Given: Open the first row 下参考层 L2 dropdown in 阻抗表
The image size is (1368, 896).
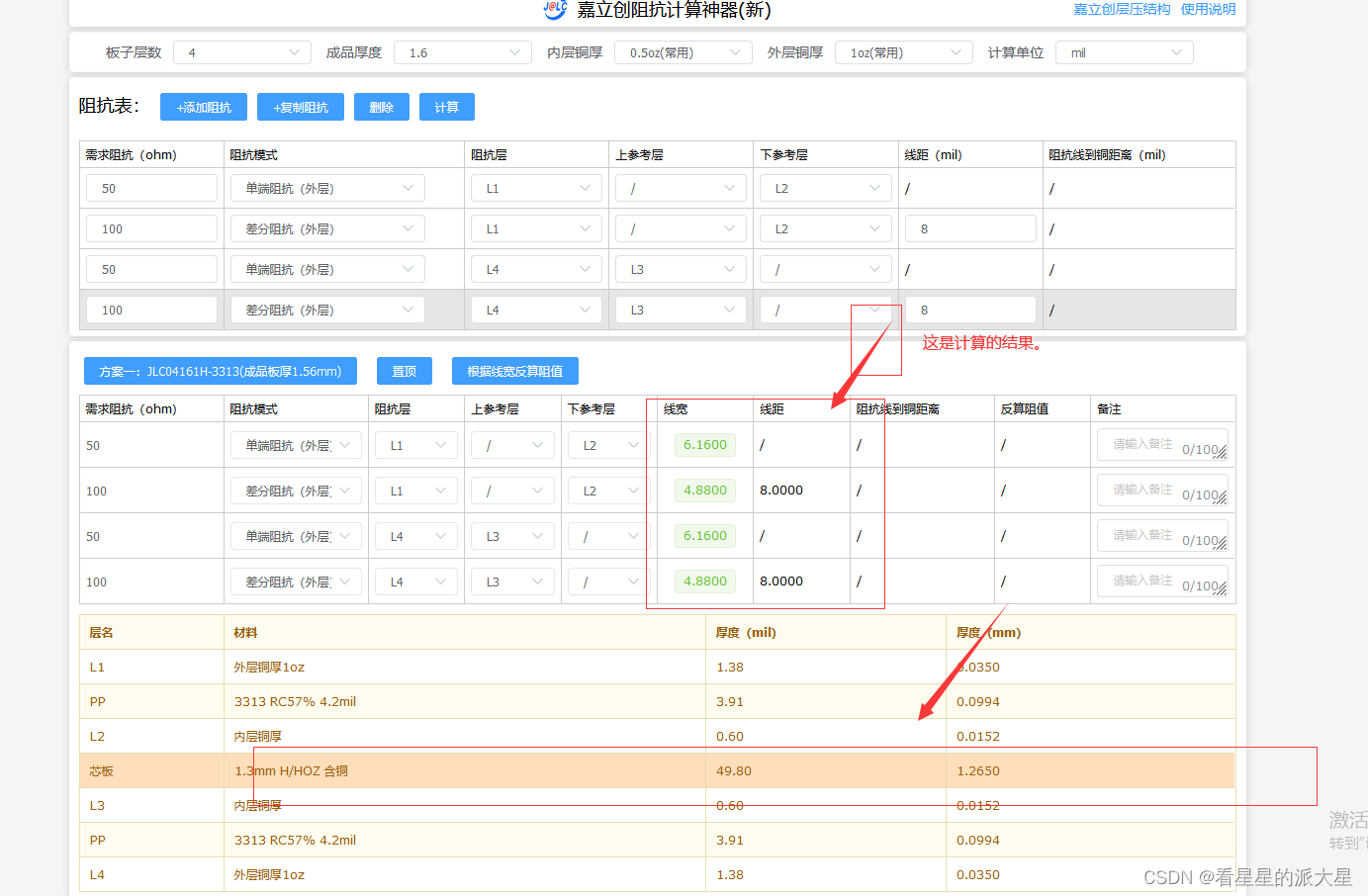Looking at the screenshot, I should (x=826, y=188).
